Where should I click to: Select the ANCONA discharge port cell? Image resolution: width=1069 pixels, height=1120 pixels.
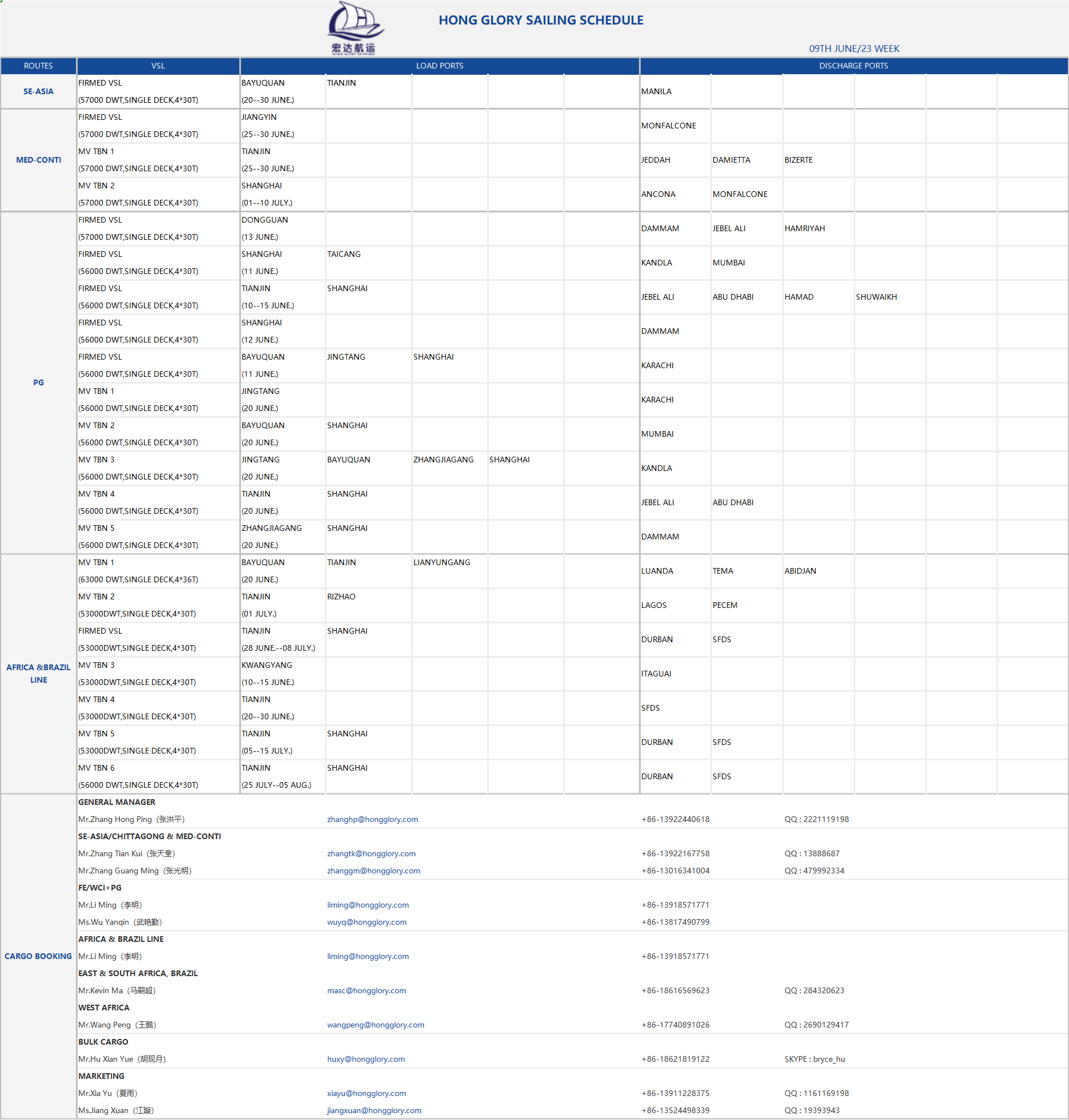point(676,194)
